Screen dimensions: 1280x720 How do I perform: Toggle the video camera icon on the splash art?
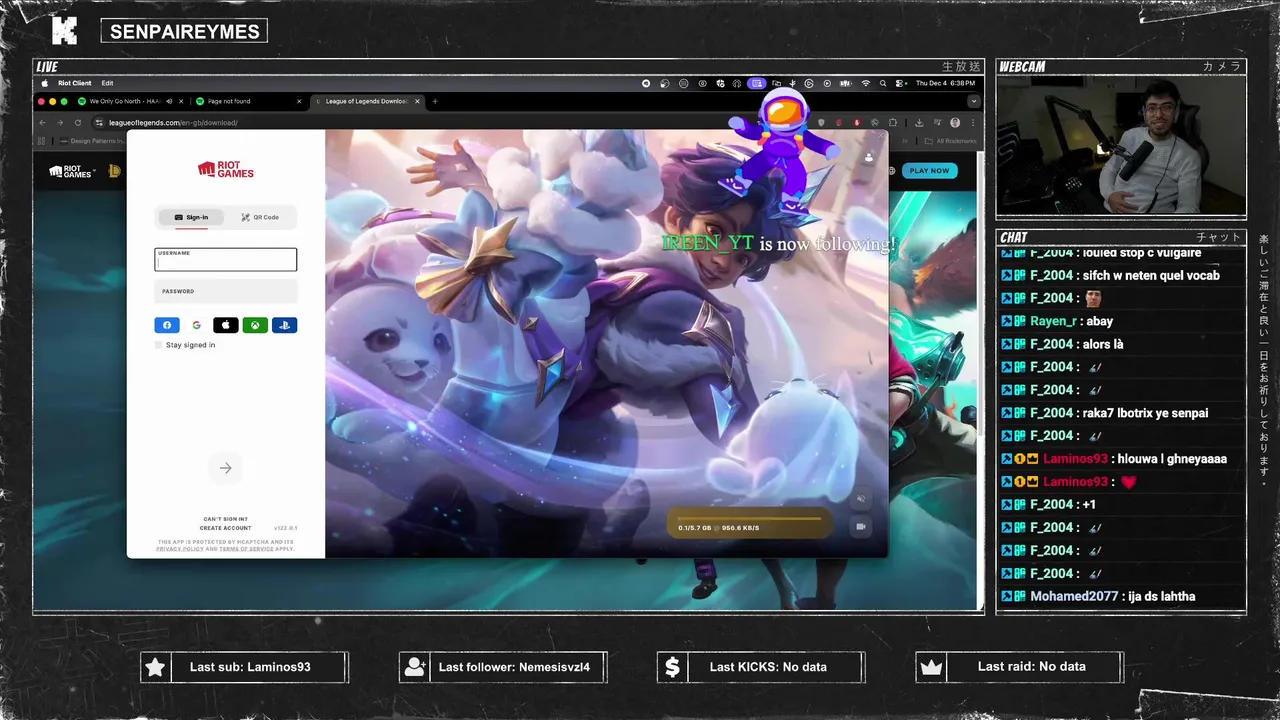click(861, 526)
